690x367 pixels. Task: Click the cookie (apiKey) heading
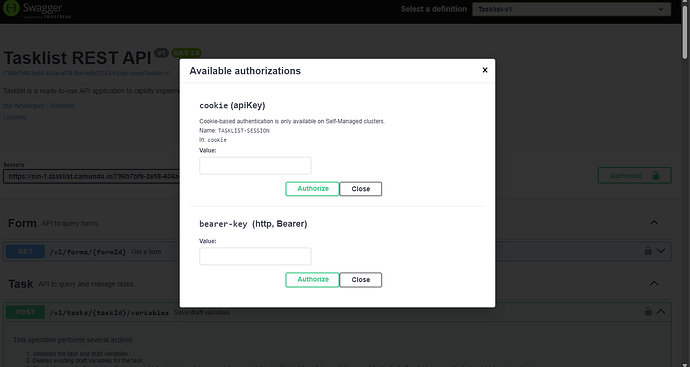click(x=232, y=106)
